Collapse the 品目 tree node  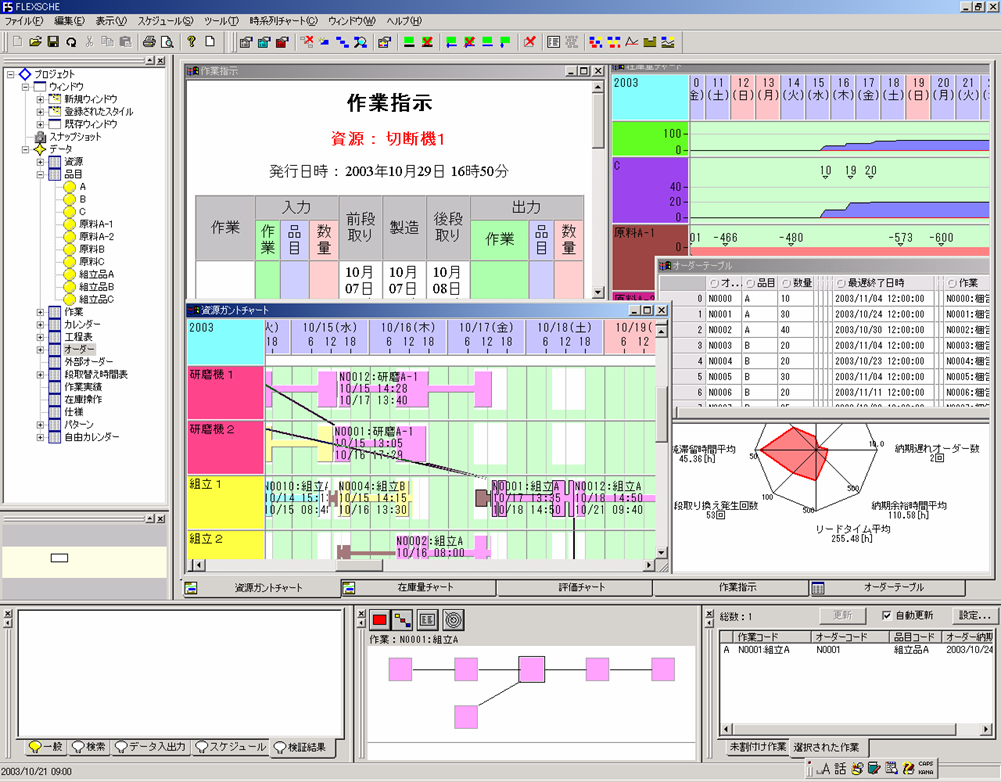41,174
